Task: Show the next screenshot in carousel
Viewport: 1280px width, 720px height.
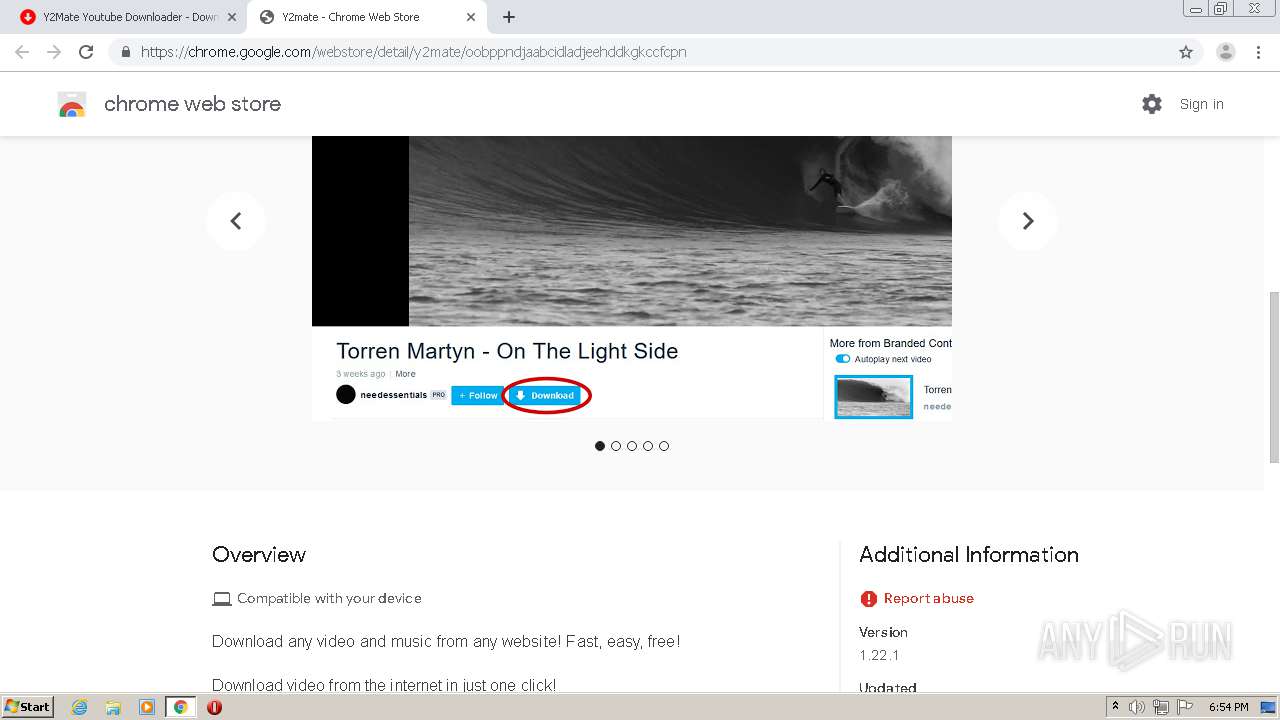Action: [1027, 221]
